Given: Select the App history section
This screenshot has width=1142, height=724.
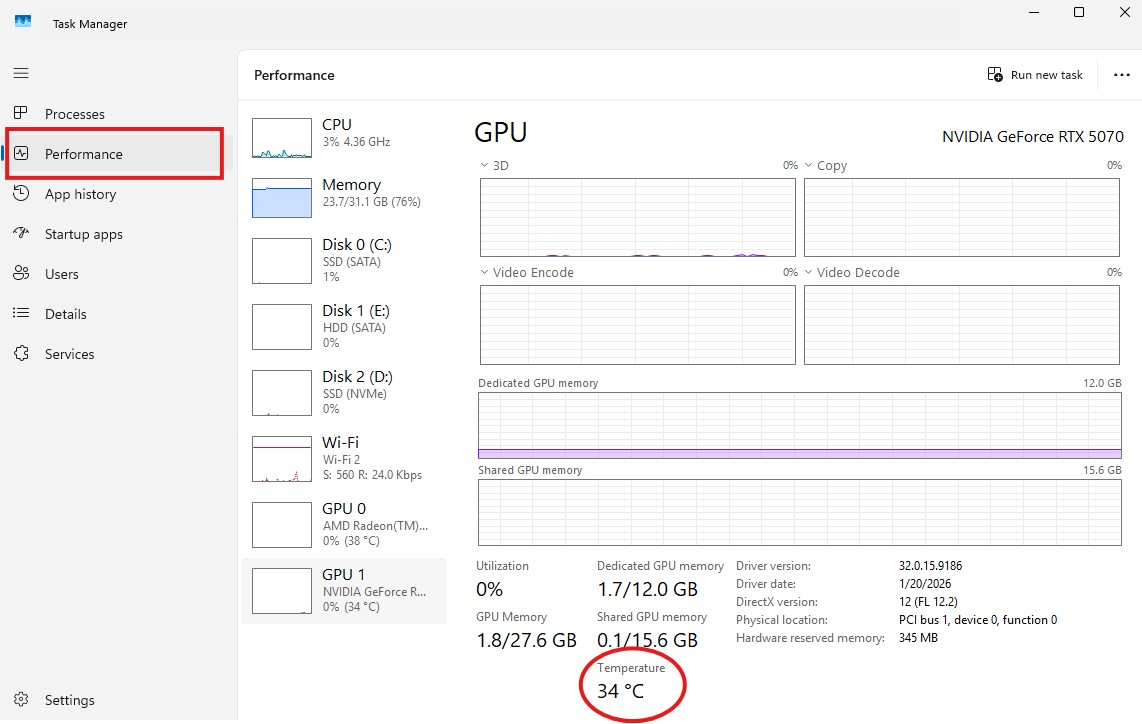Looking at the screenshot, I should [80, 194].
